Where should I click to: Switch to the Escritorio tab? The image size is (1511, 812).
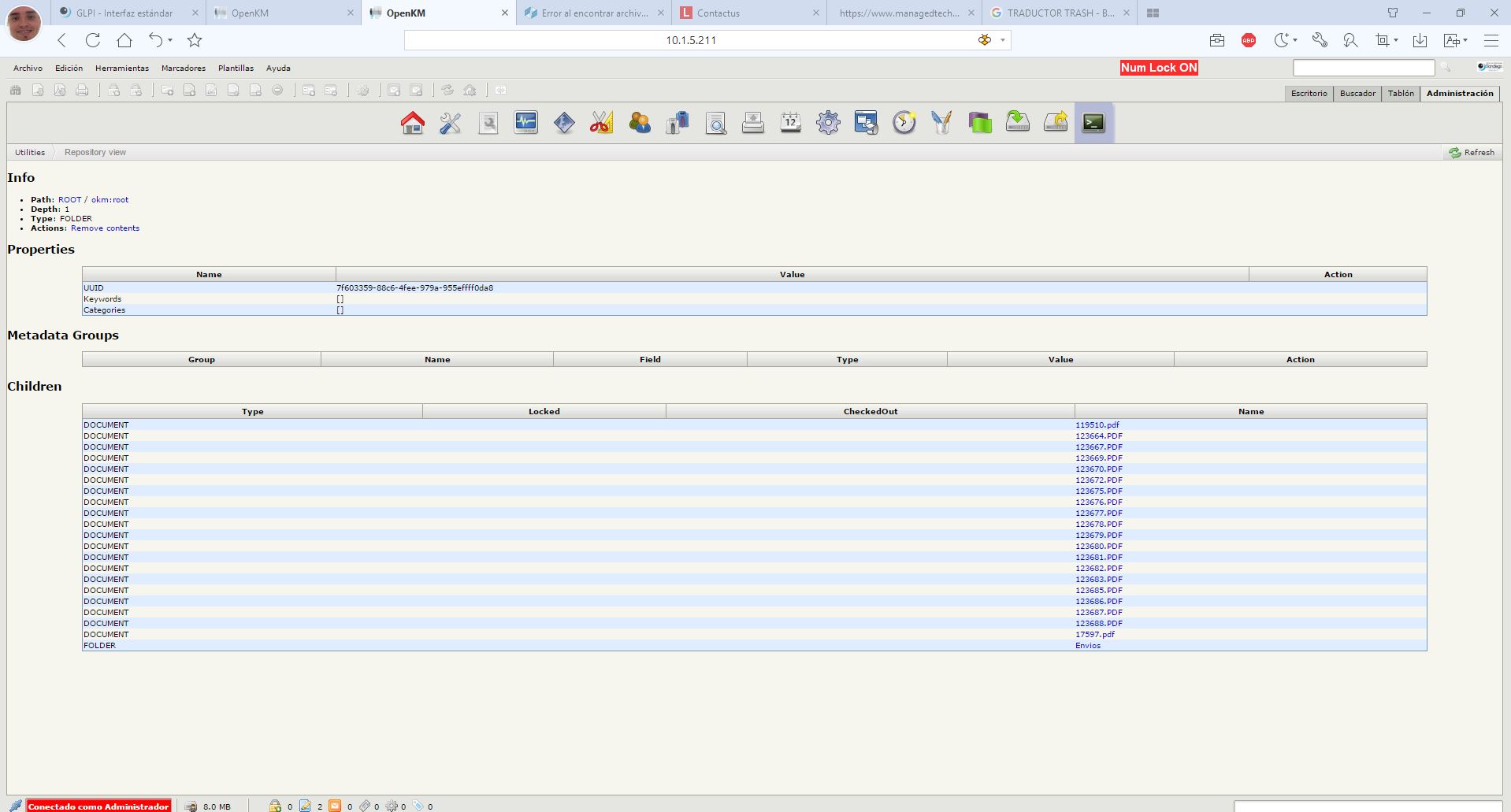pyautogui.click(x=1308, y=93)
